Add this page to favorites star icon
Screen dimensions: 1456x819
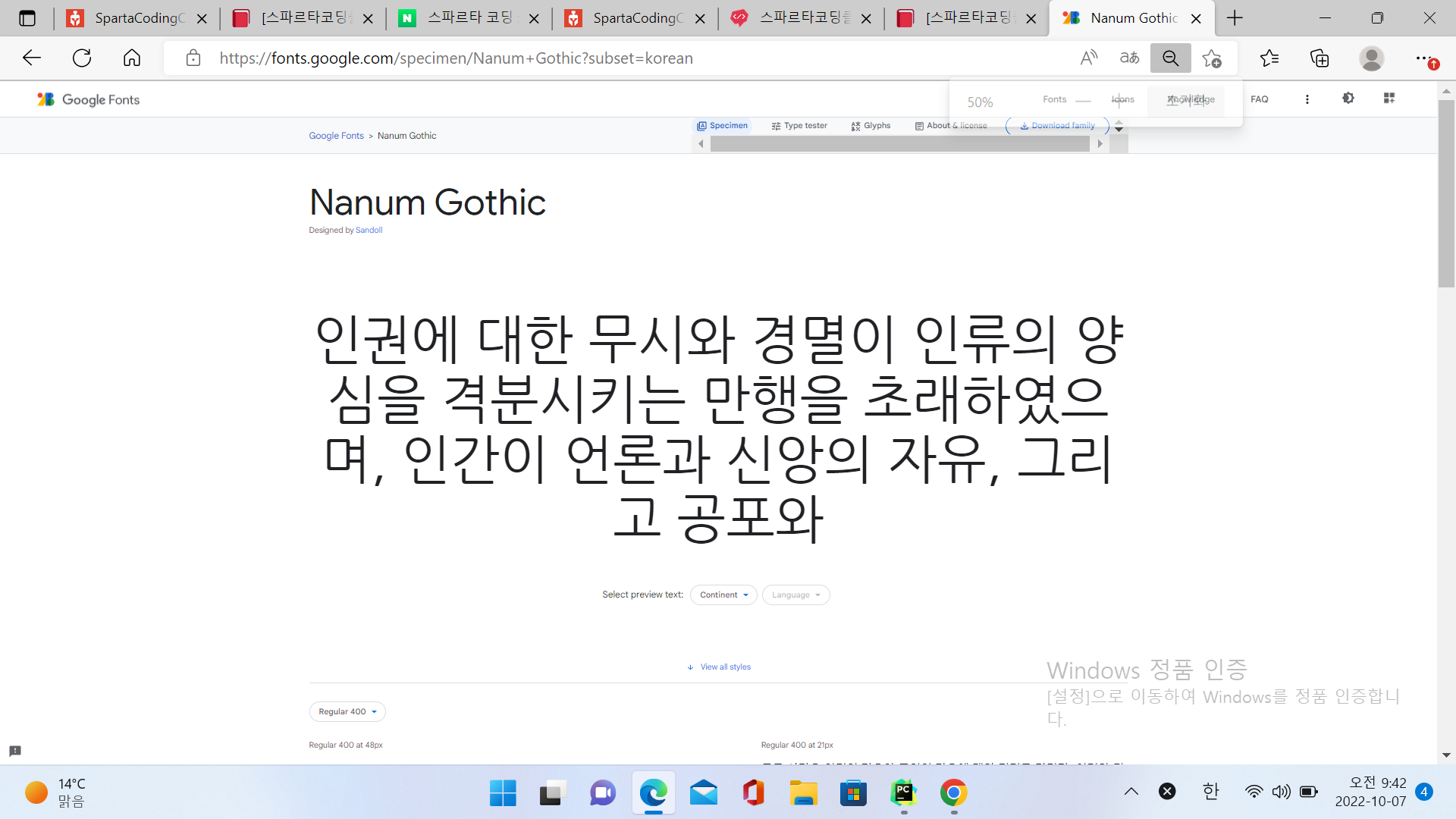1212,58
